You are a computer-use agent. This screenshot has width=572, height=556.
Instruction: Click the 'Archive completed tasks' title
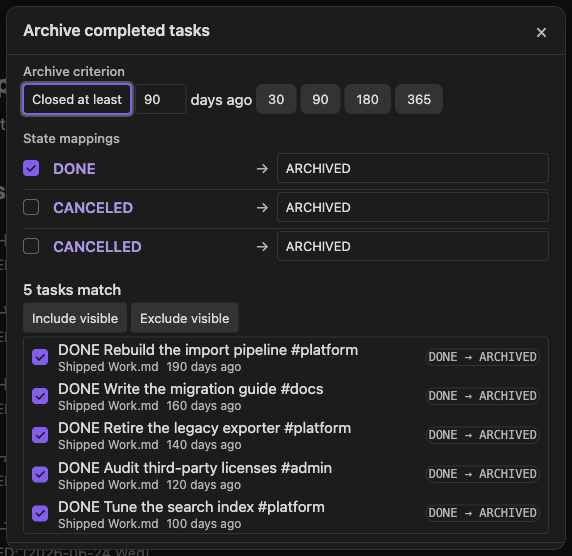(117, 30)
